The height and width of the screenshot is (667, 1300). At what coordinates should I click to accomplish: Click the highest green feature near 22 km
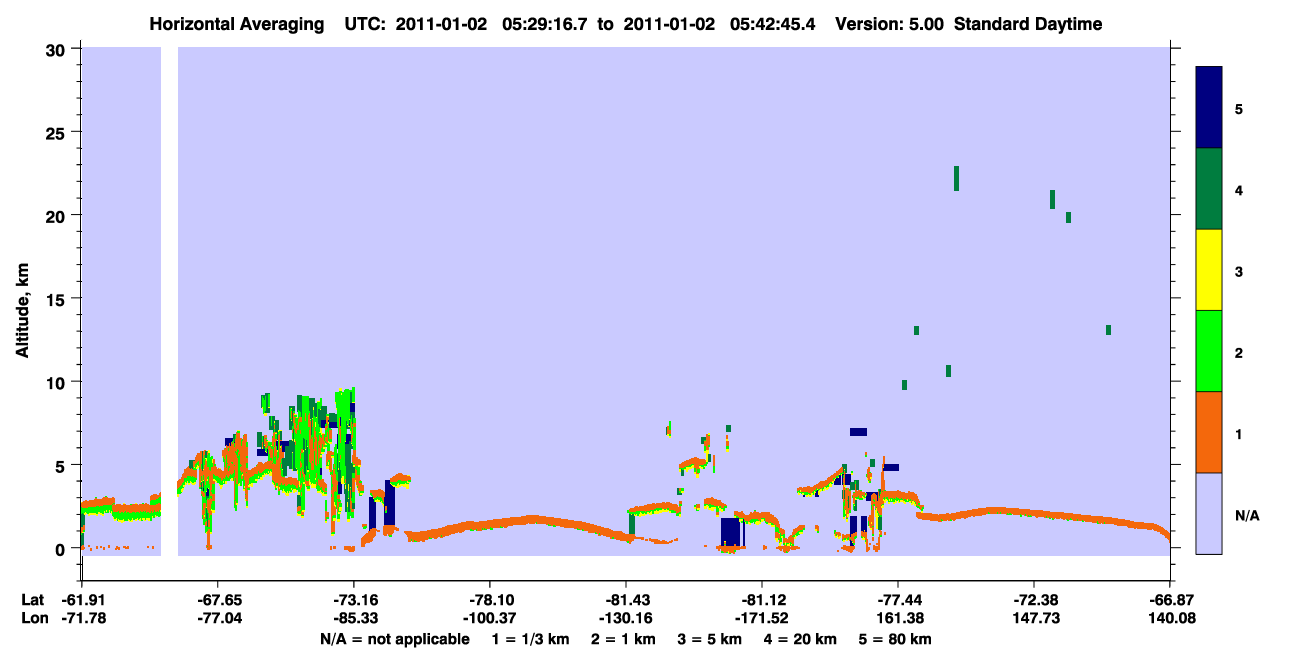[x=956, y=178]
